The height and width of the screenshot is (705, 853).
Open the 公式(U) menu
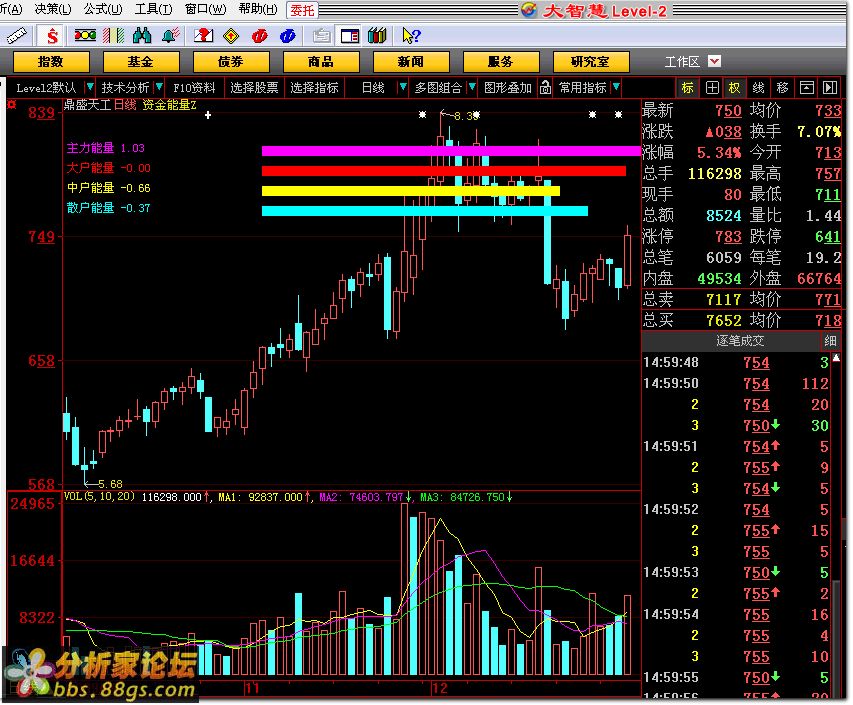[103, 9]
